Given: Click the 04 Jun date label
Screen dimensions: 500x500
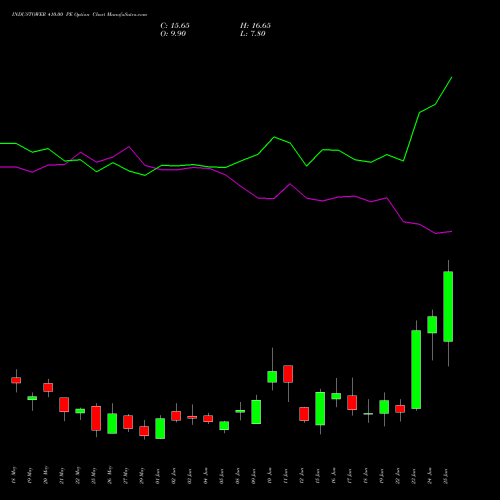Looking at the screenshot, I should tap(206, 476).
